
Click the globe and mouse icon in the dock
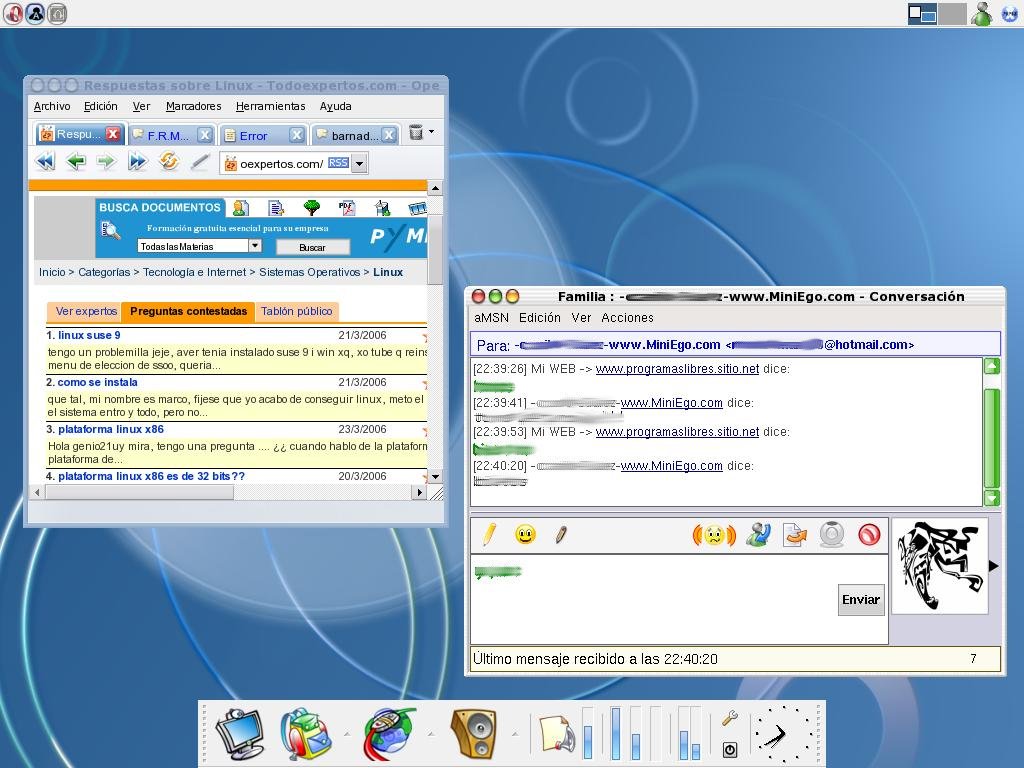click(x=389, y=733)
